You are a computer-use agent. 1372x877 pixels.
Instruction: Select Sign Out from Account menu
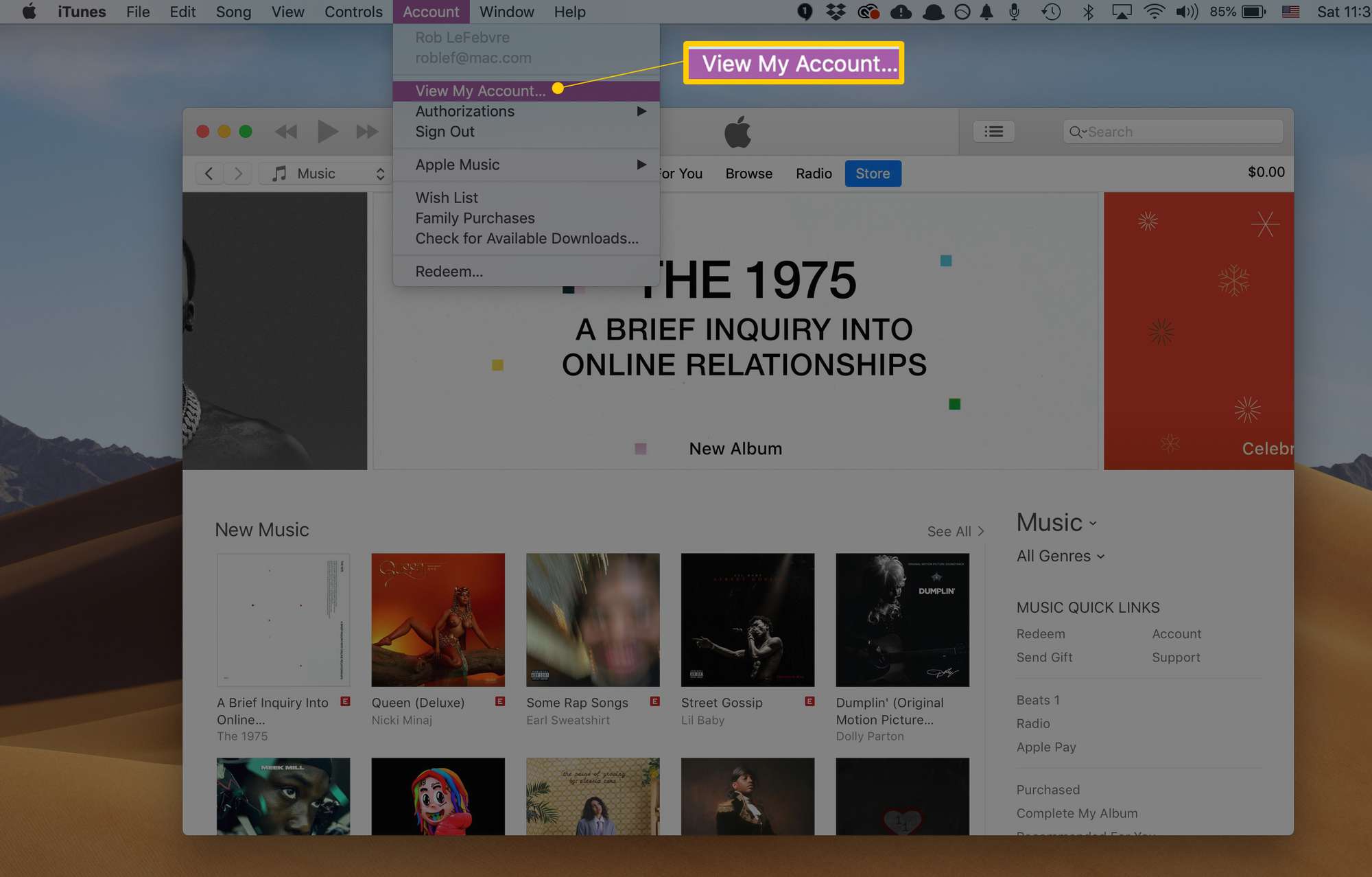tap(444, 131)
